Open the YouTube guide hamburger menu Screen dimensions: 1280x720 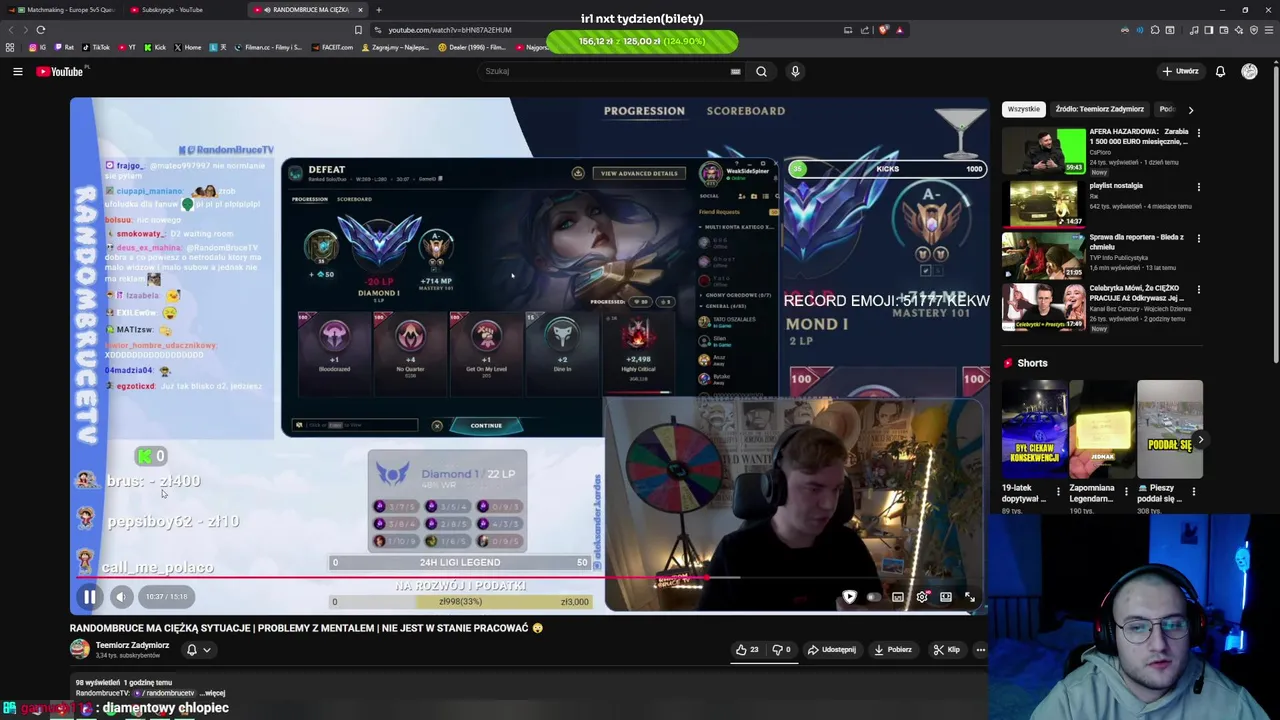17,71
